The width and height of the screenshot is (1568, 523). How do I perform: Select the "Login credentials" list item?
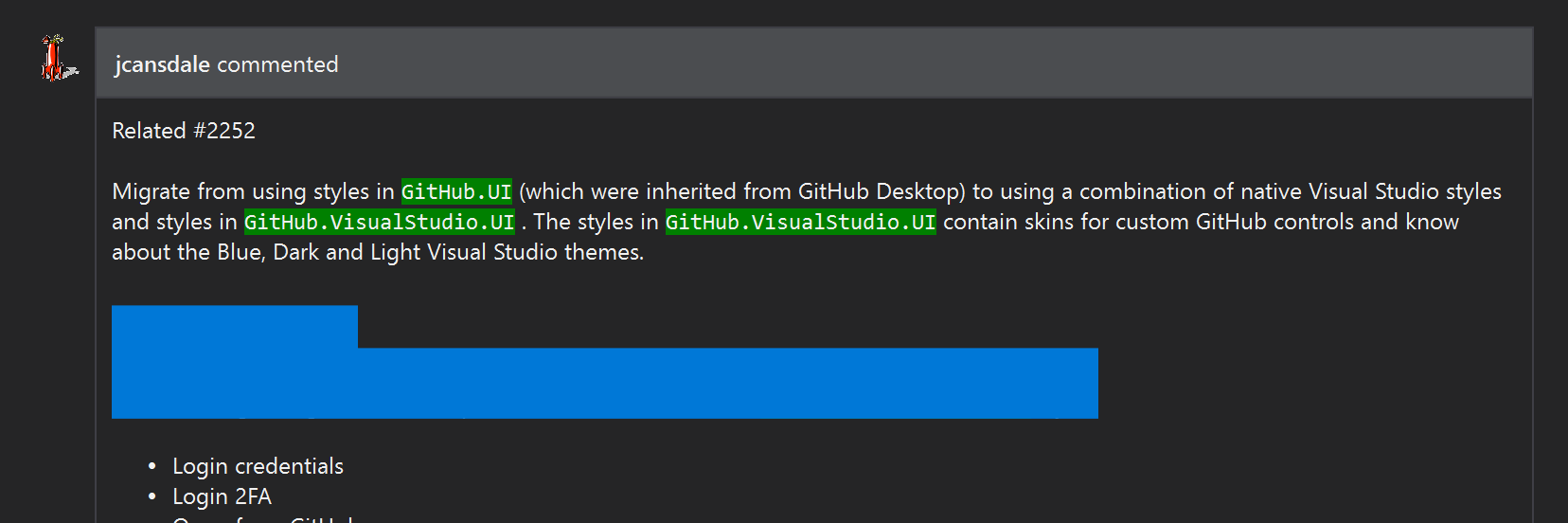(x=258, y=466)
